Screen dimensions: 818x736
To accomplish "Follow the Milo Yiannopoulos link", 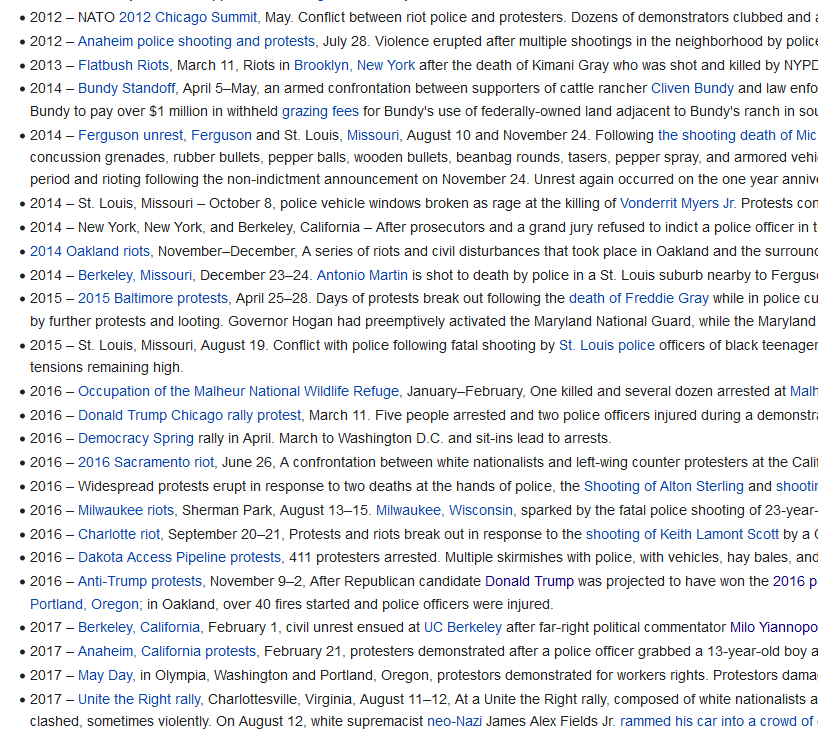I will (774, 627).
